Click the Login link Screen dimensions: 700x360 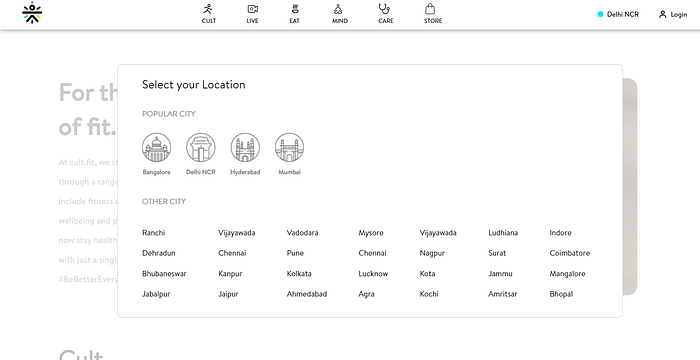[x=673, y=14]
